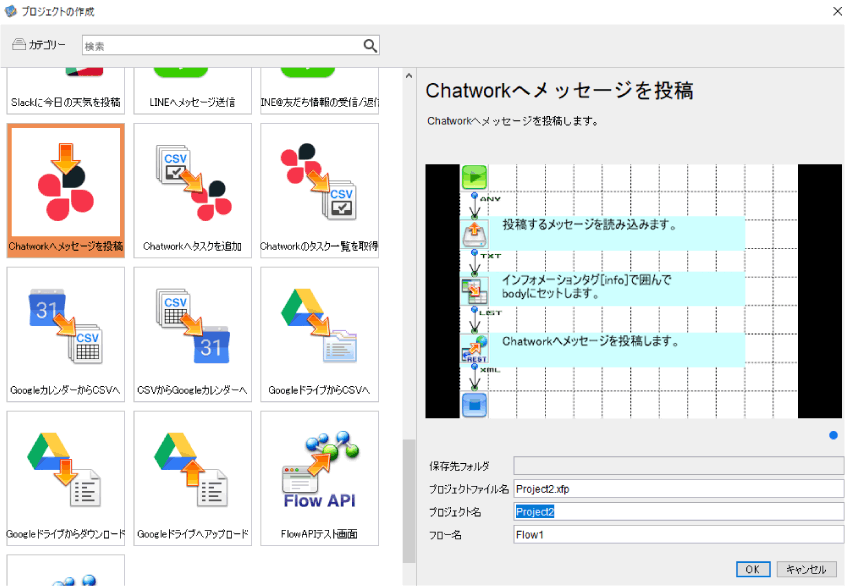Screen dimensions: 850x588
Task: Pick CSVからGoogleカレンダーへ template icon
Action: [192, 334]
